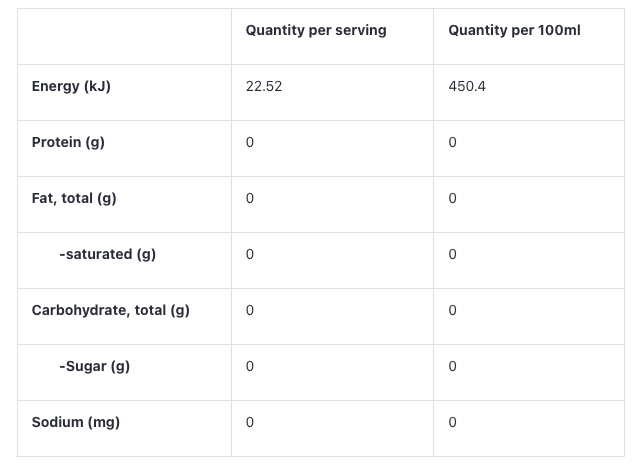Select the 'Sodium (mg)' row label
The height and width of the screenshot is (468, 640).
(76, 423)
